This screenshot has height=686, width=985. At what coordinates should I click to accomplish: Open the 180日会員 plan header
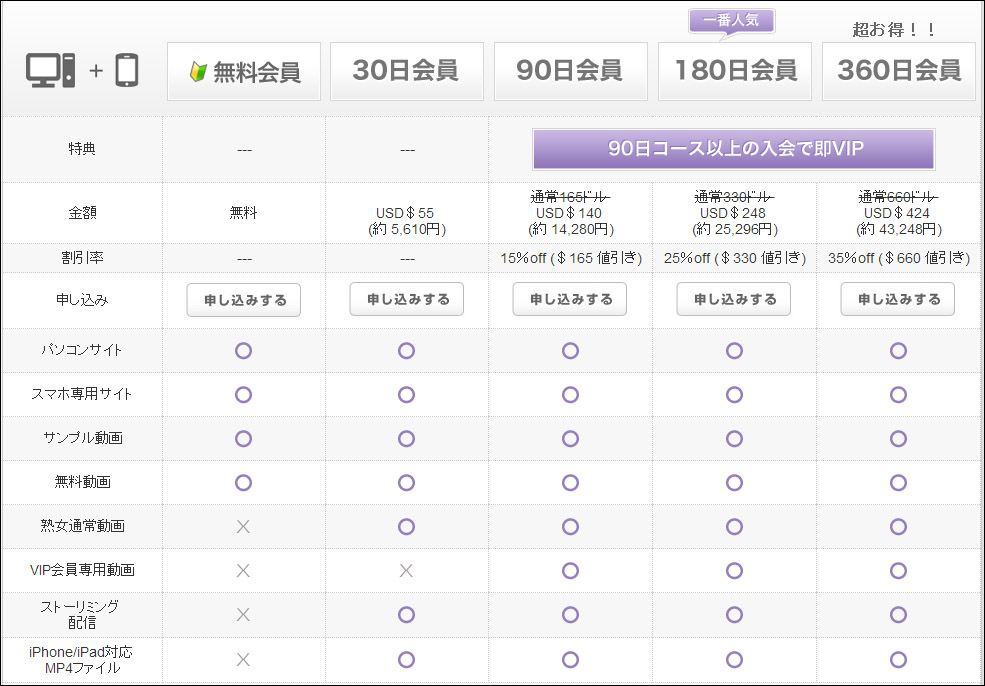734,71
